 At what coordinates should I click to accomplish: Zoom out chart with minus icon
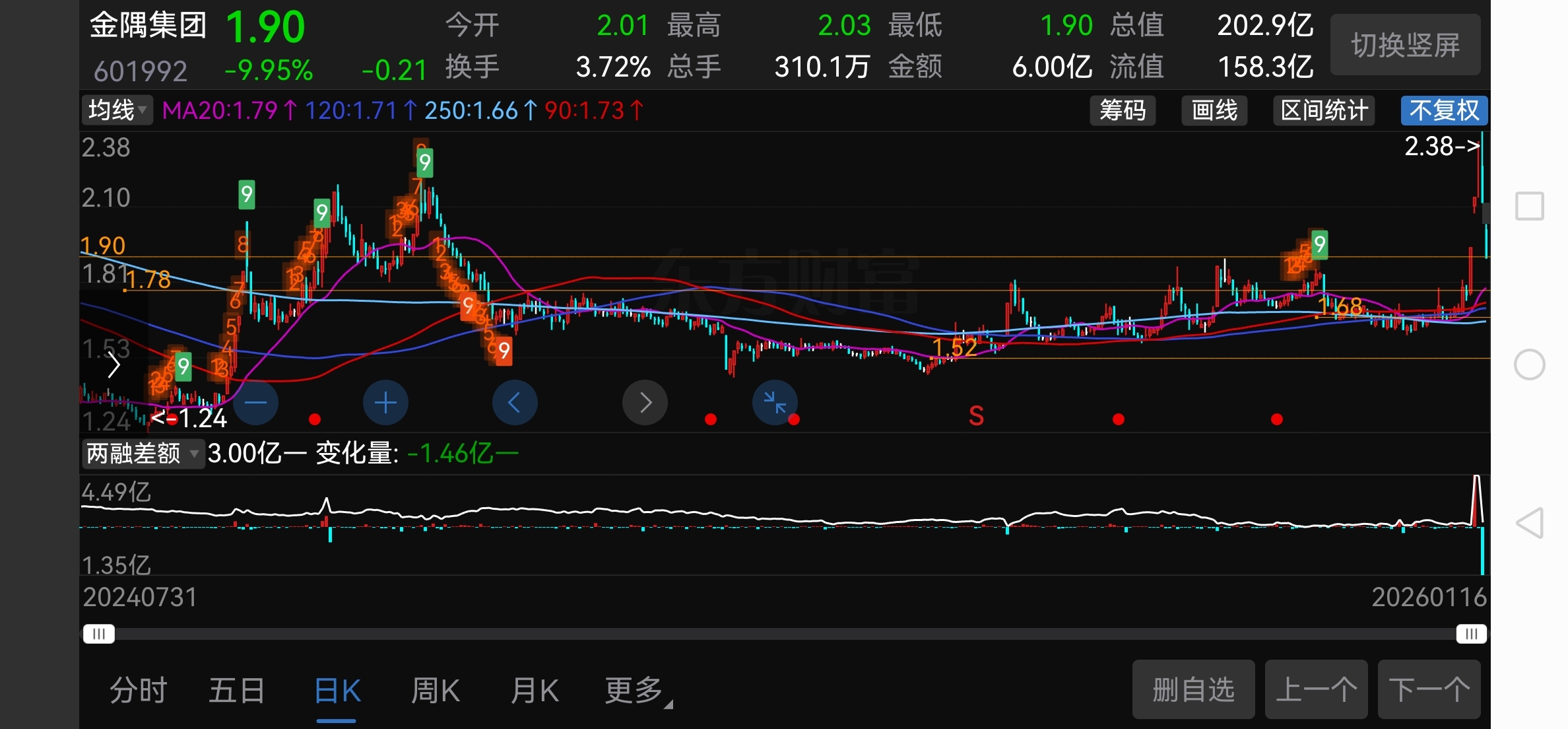[255, 403]
